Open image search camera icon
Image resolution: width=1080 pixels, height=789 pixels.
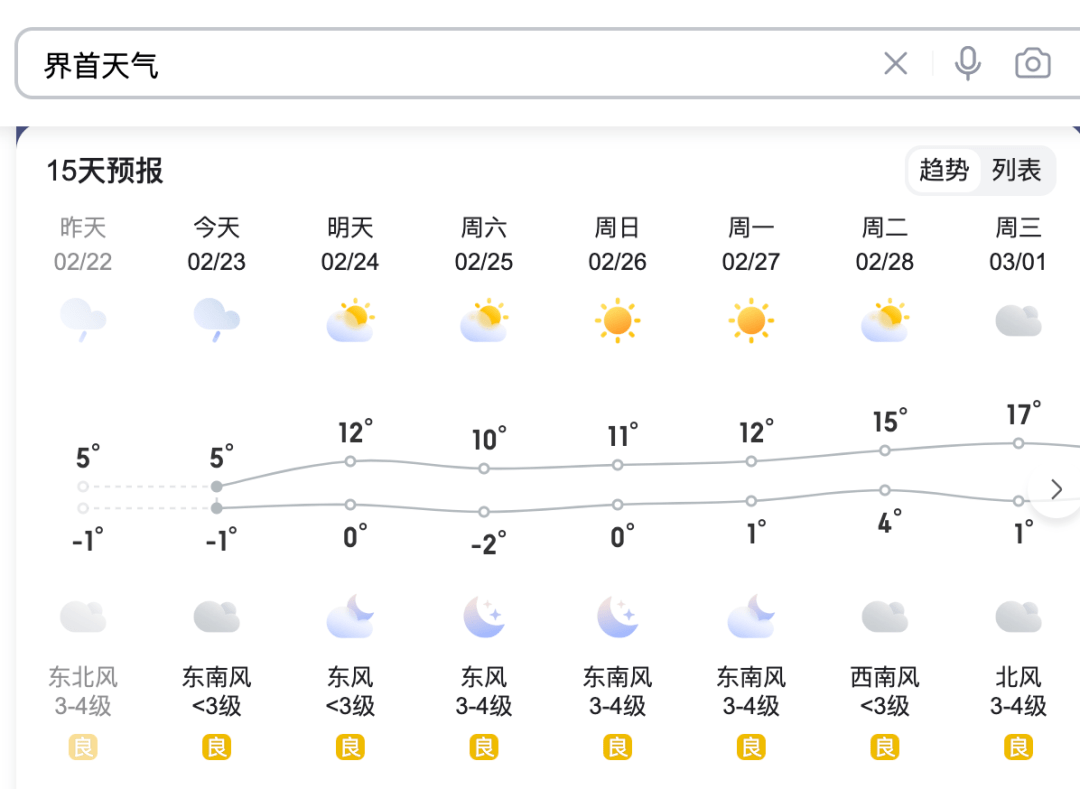click(x=1032, y=63)
